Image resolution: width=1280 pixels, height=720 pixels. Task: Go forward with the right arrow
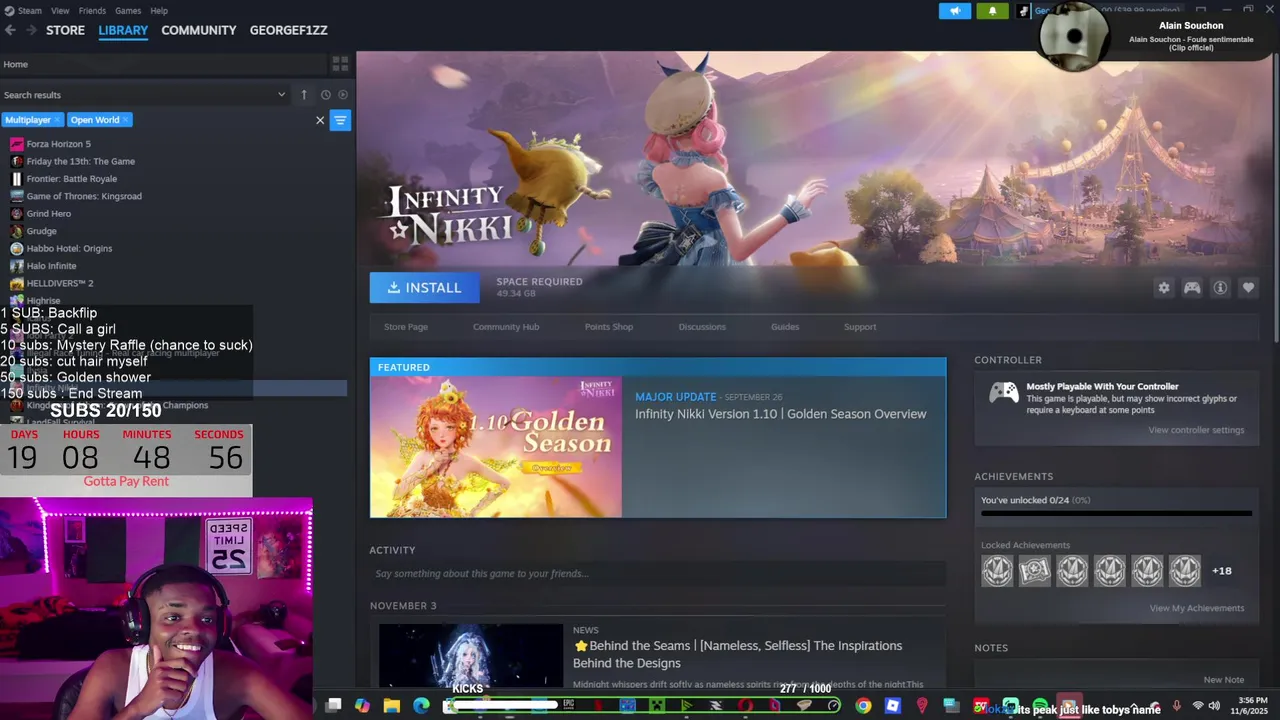pos(31,30)
